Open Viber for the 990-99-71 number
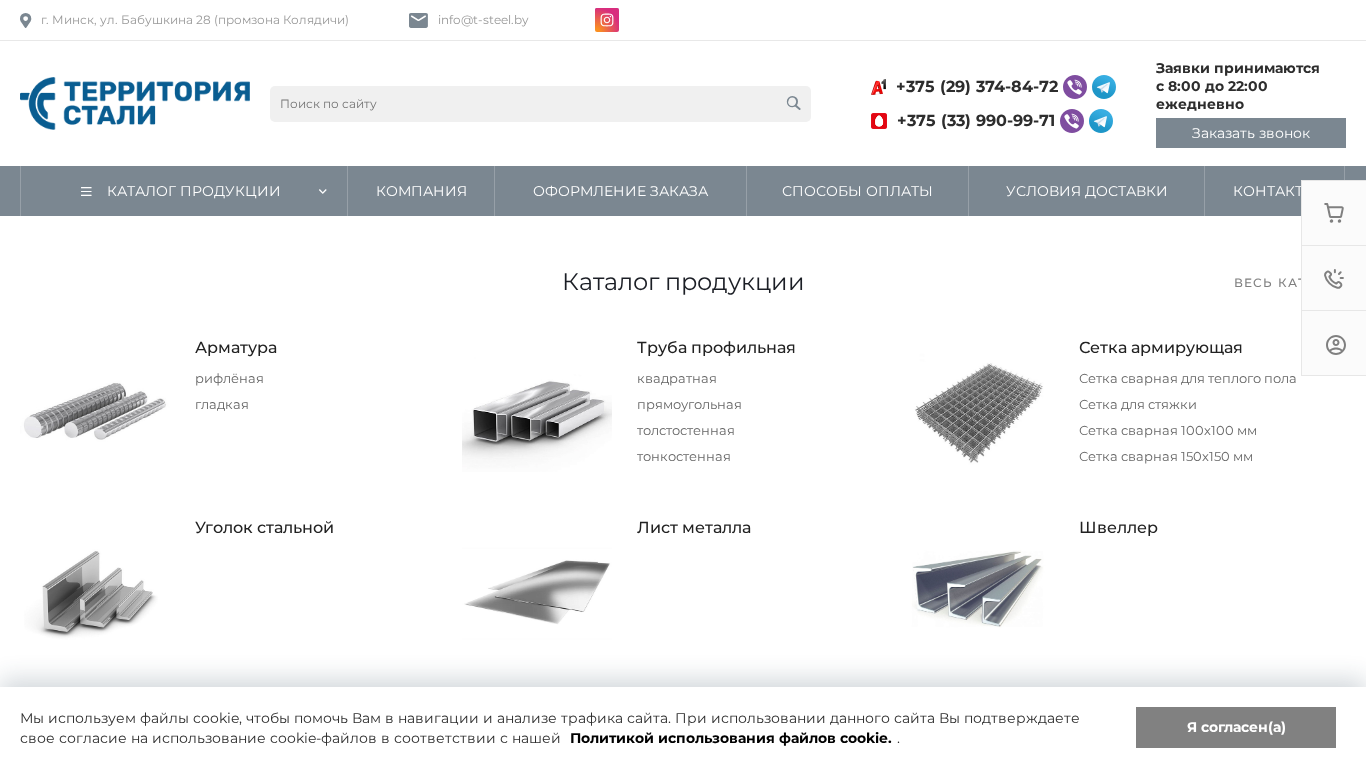Screen dimensions: 1366x768 (1072, 121)
